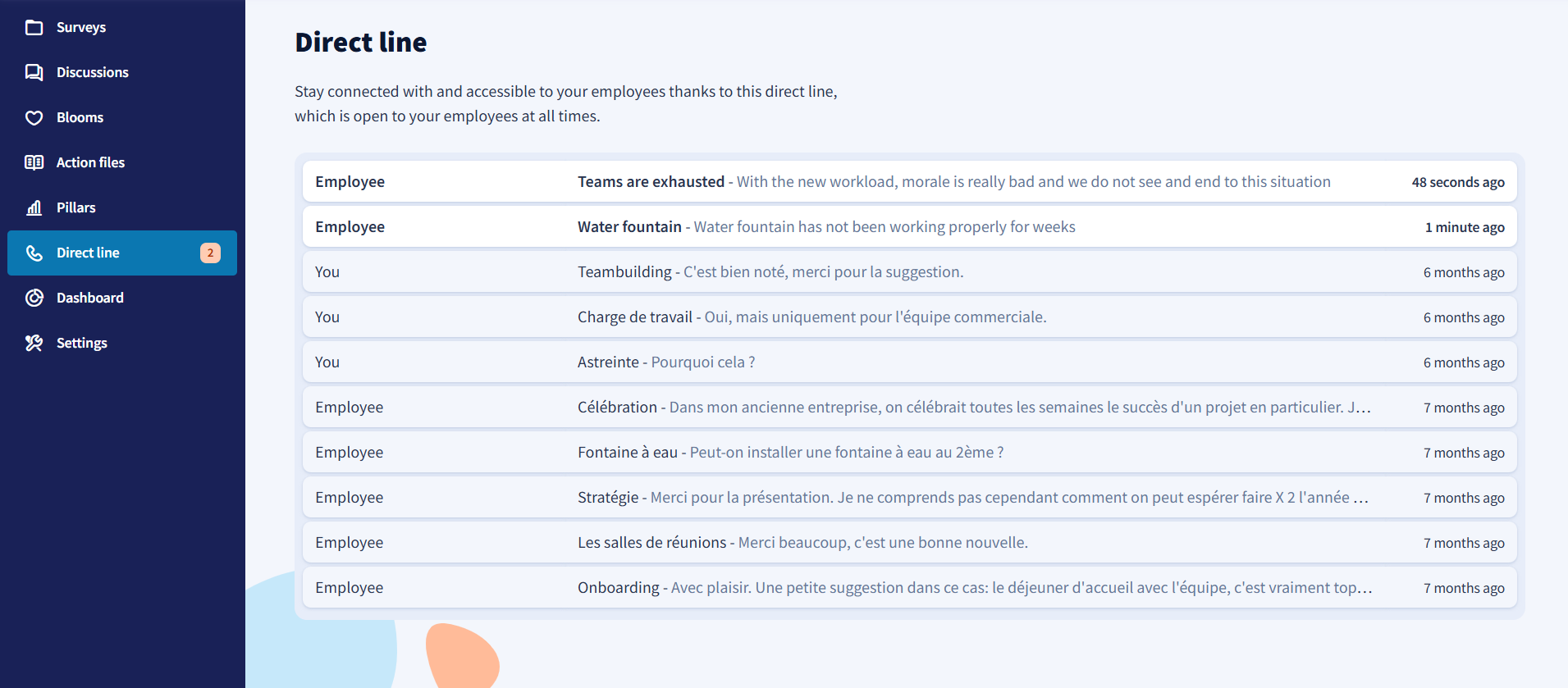
Task: Click the Blooms heart icon
Action: (x=34, y=118)
